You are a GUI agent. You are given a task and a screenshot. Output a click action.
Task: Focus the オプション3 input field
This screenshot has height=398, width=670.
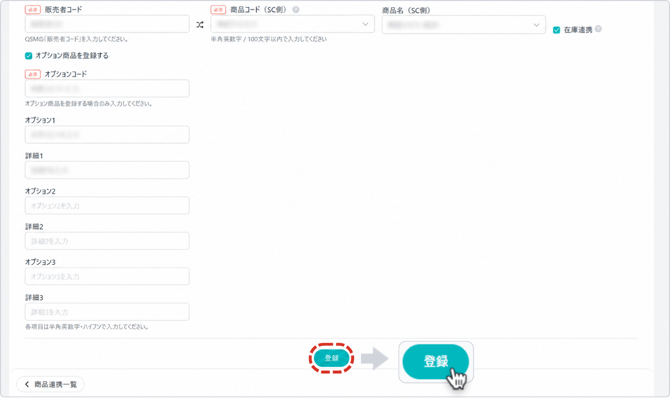point(107,277)
